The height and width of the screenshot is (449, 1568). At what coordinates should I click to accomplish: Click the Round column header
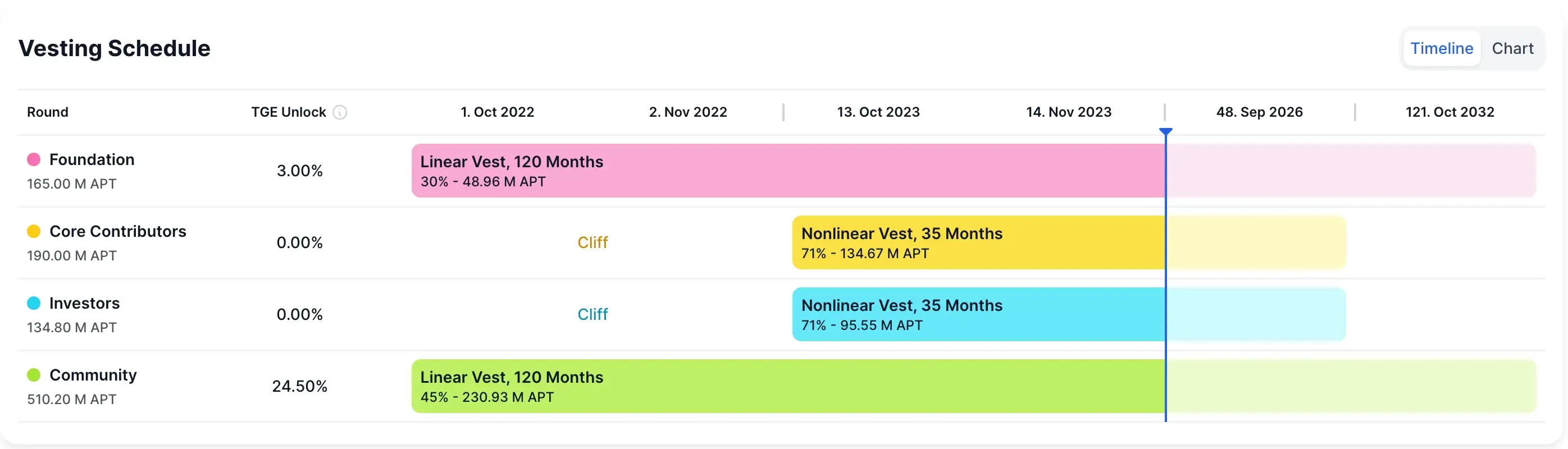tap(48, 113)
